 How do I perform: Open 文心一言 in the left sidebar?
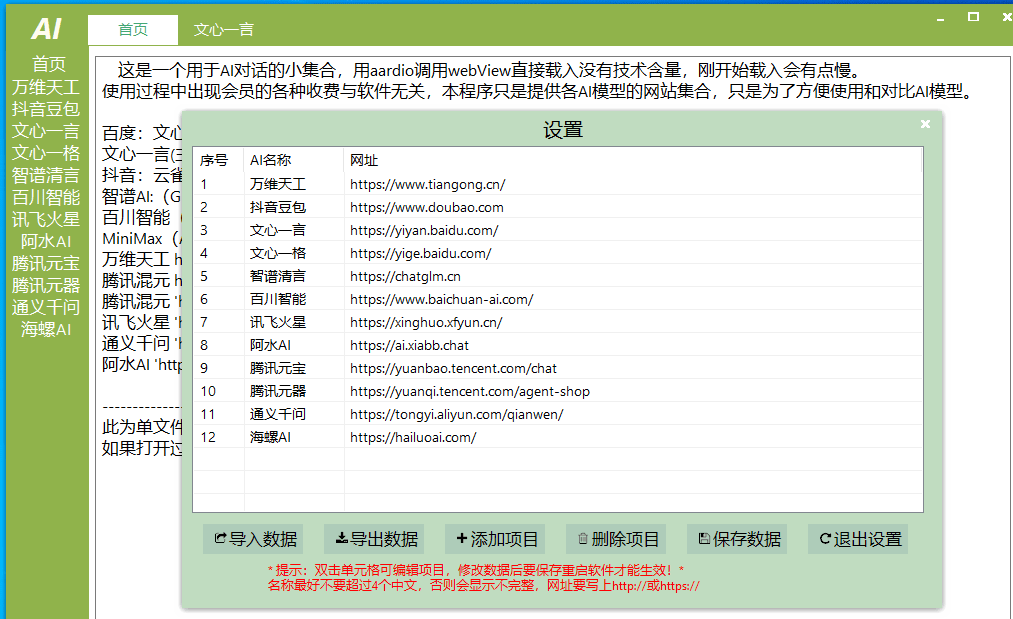(x=46, y=131)
